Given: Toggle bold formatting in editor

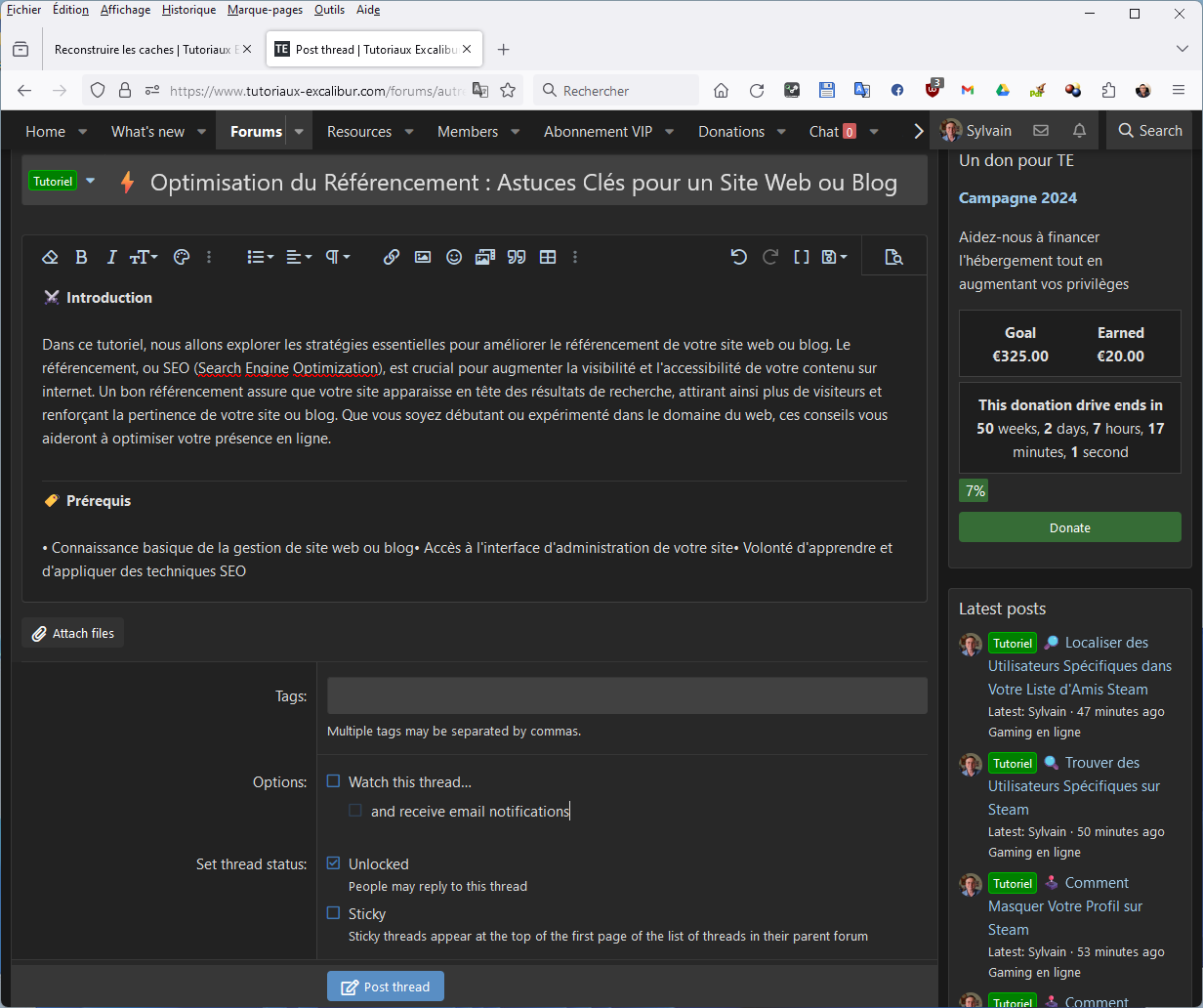Looking at the screenshot, I should (x=81, y=257).
